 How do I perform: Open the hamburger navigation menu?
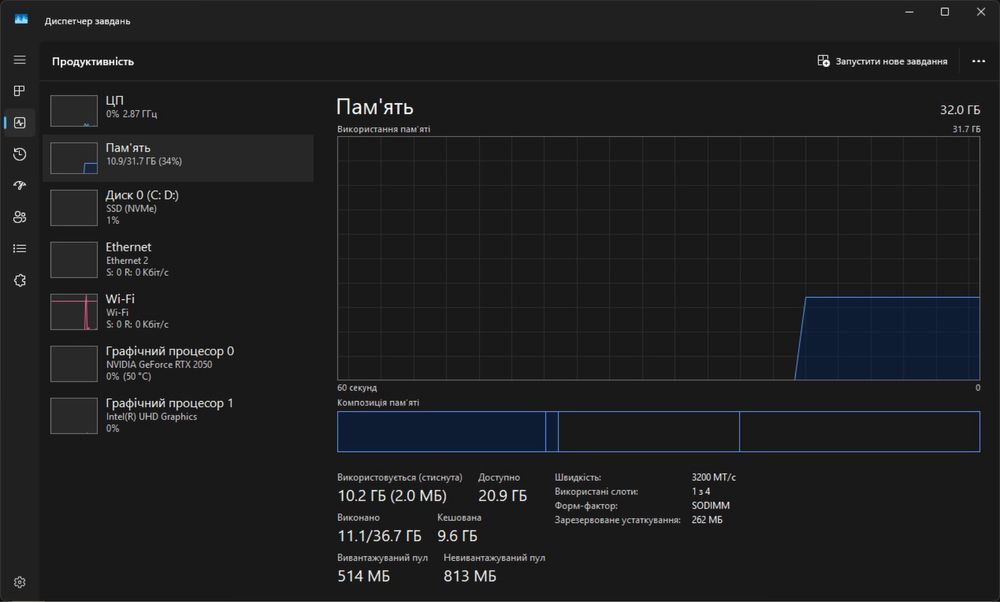tap(20, 59)
